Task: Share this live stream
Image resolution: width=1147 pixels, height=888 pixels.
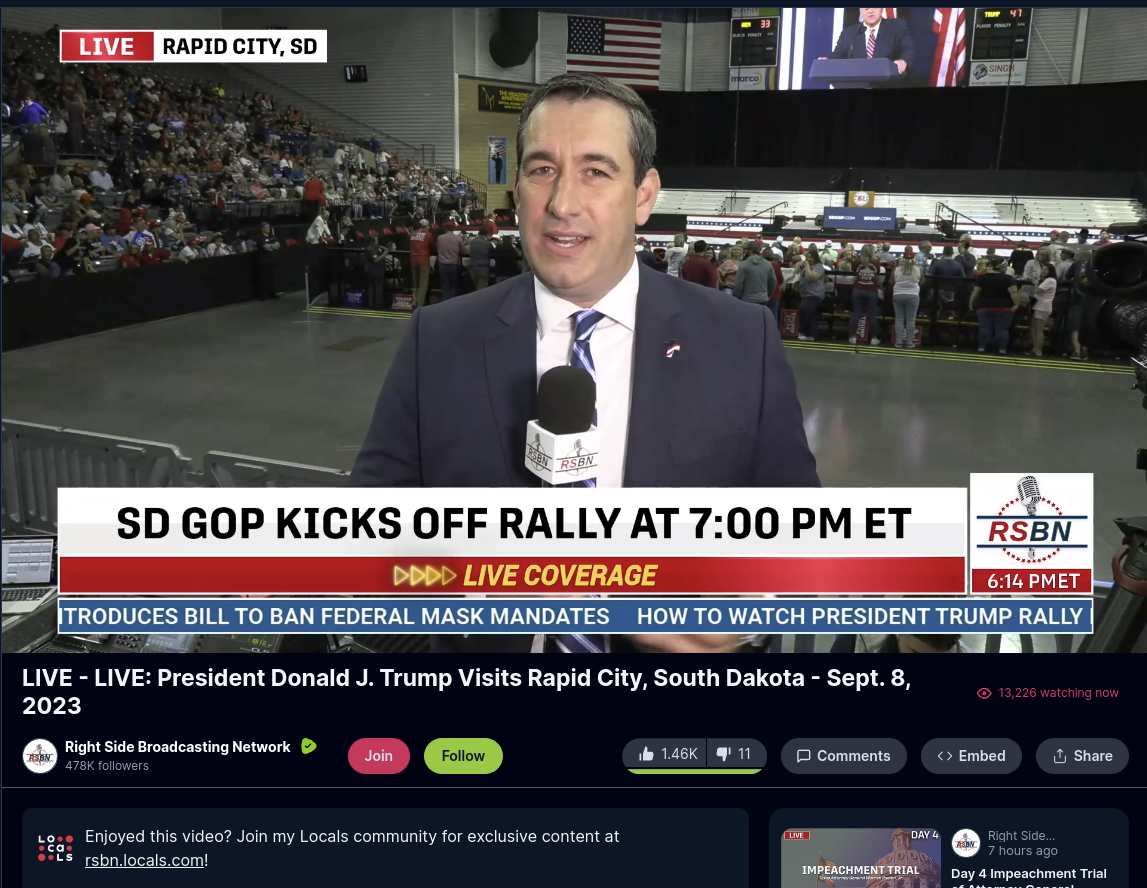Action: pyautogui.click(x=1082, y=756)
